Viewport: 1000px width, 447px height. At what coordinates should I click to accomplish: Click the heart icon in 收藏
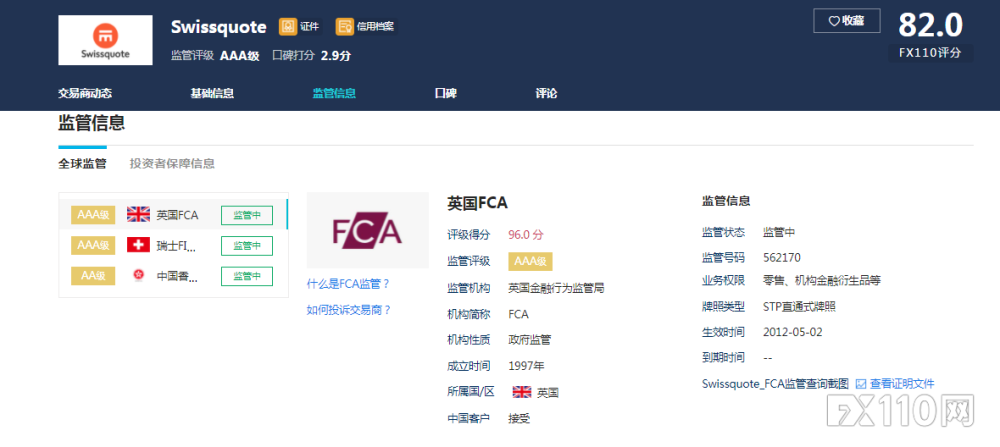(x=834, y=21)
